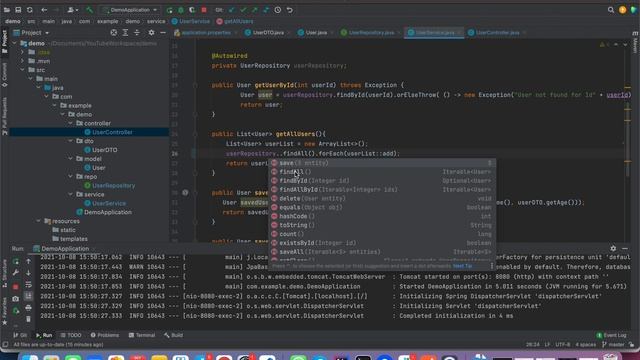Click the Git Push arrow icon
This screenshot has height=360, width=640.
(x=255, y=10)
